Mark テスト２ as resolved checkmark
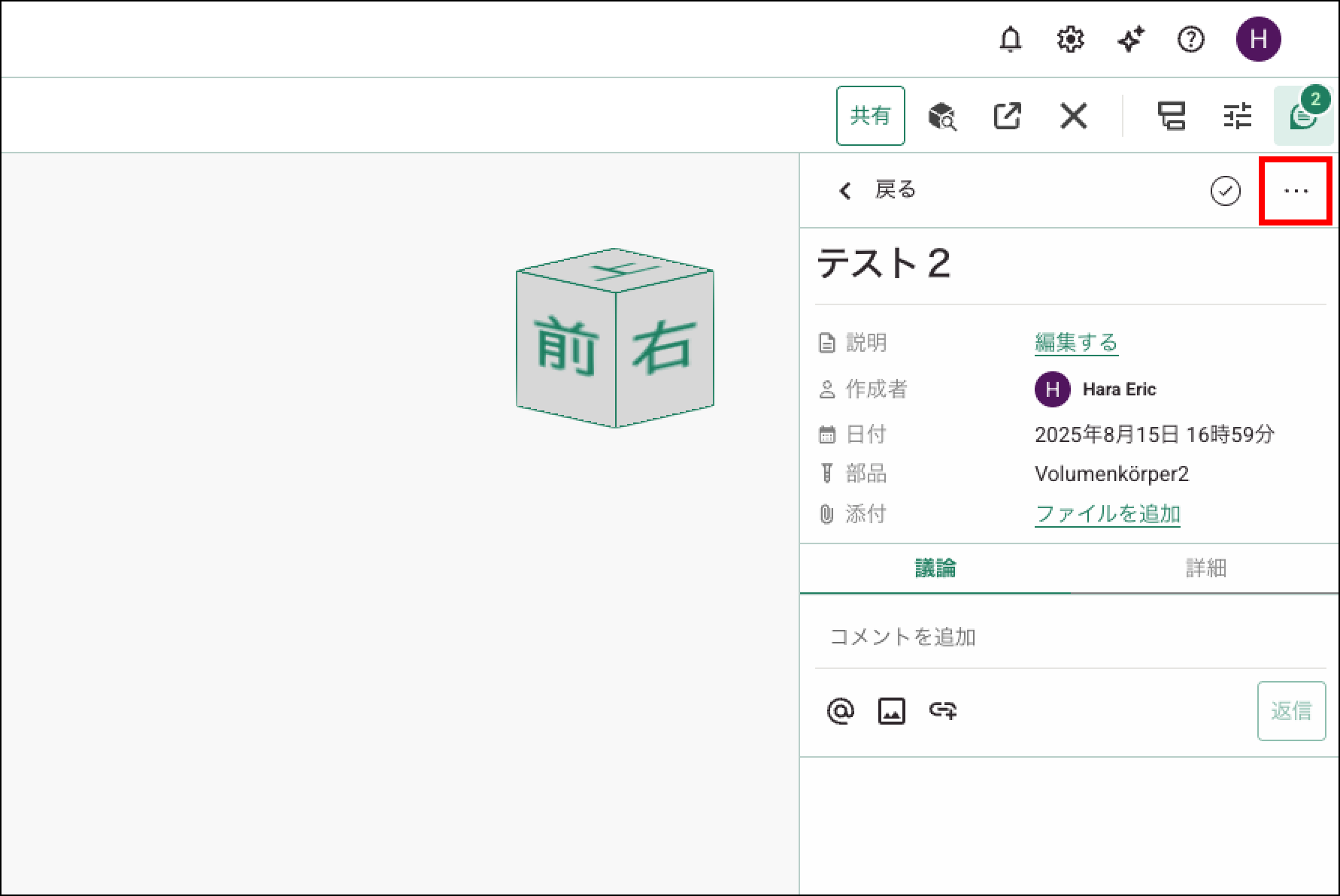The image size is (1340, 896). point(1225,191)
